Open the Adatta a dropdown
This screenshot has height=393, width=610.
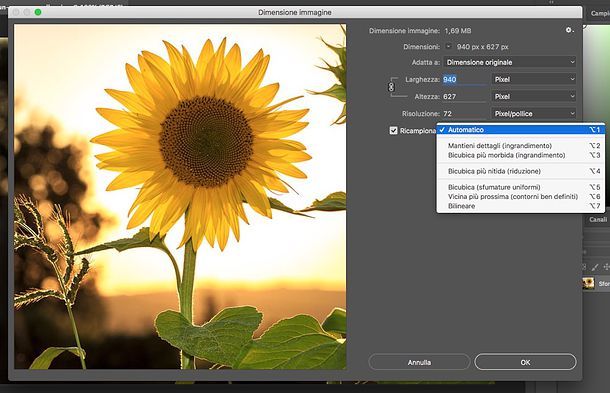click(510, 62)
